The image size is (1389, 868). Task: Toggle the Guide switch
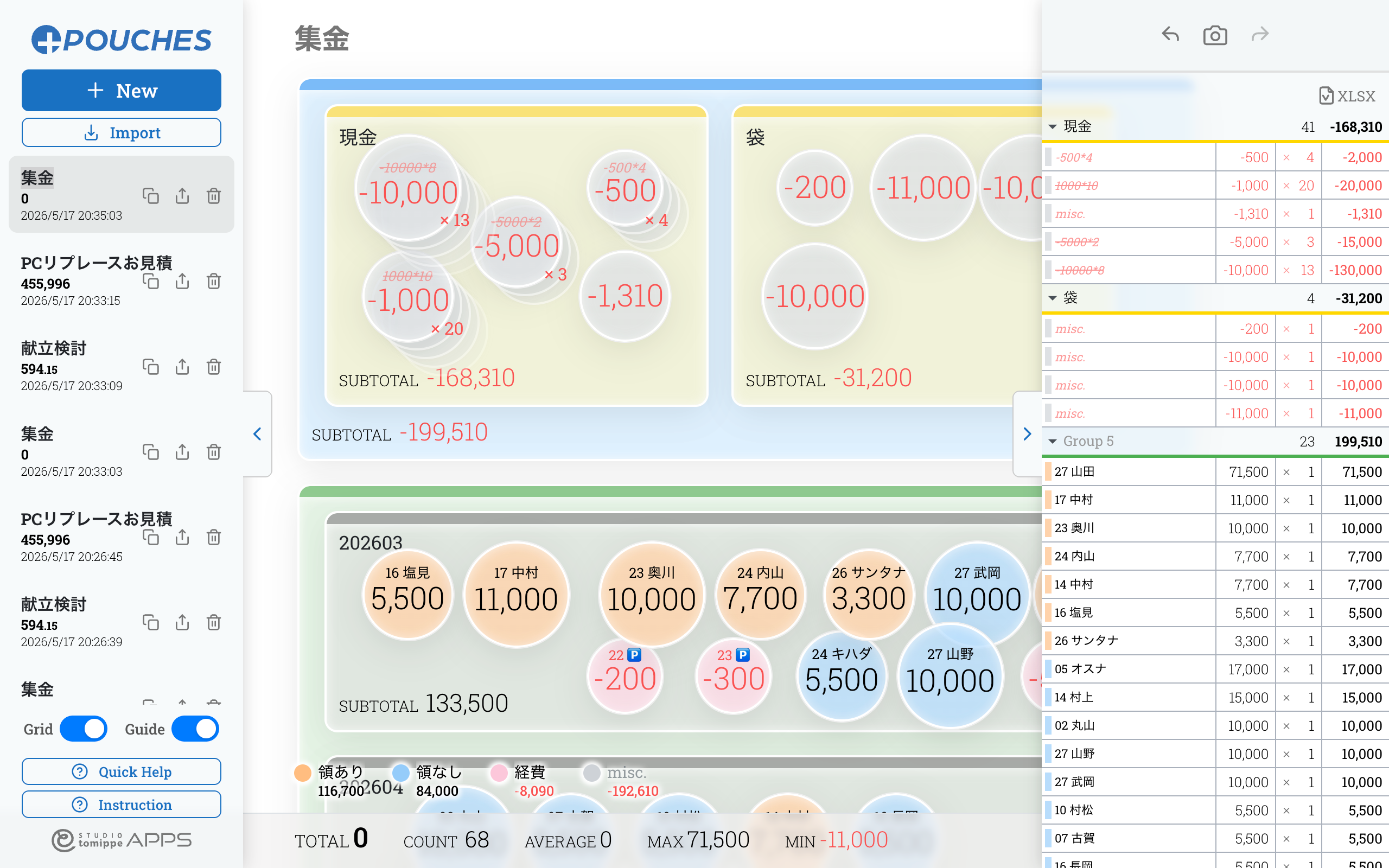[x=195, y=729]
